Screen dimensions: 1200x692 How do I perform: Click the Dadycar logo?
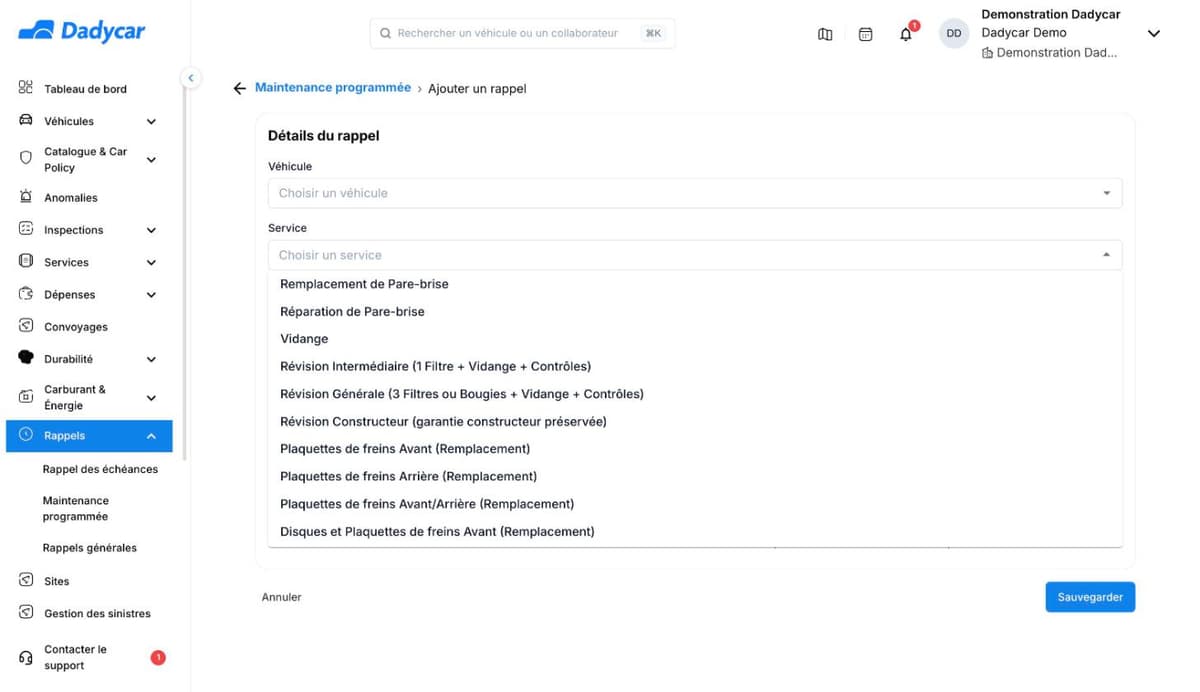(x=82, y=32)
